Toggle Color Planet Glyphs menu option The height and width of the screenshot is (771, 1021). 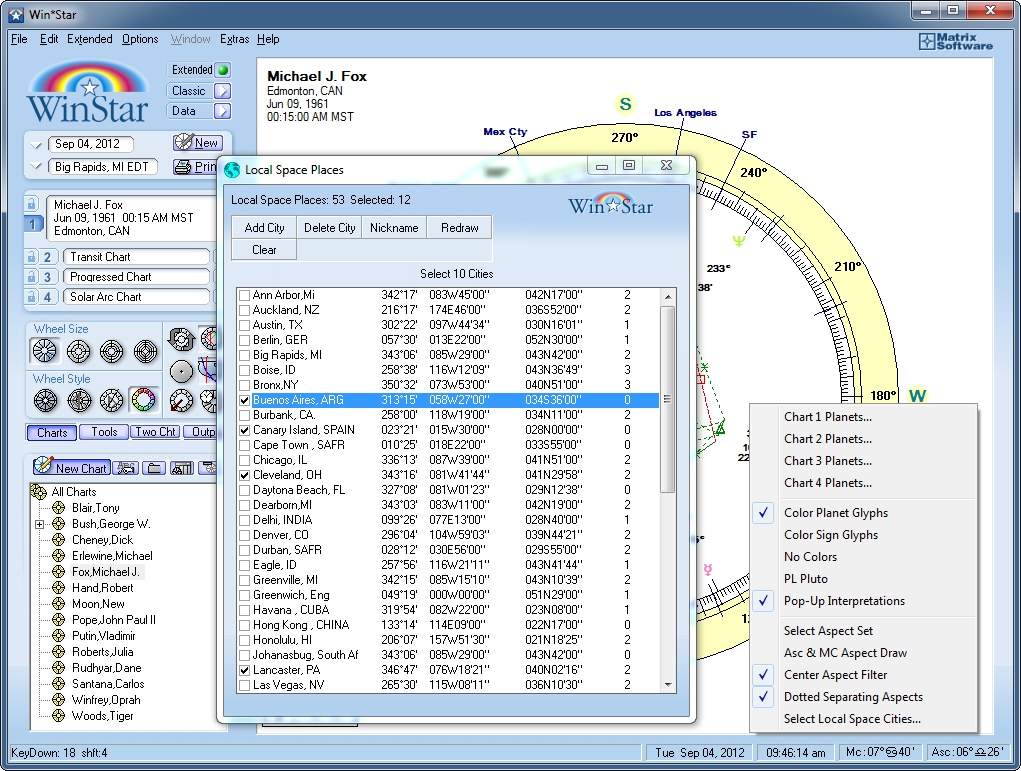[835, 512]
